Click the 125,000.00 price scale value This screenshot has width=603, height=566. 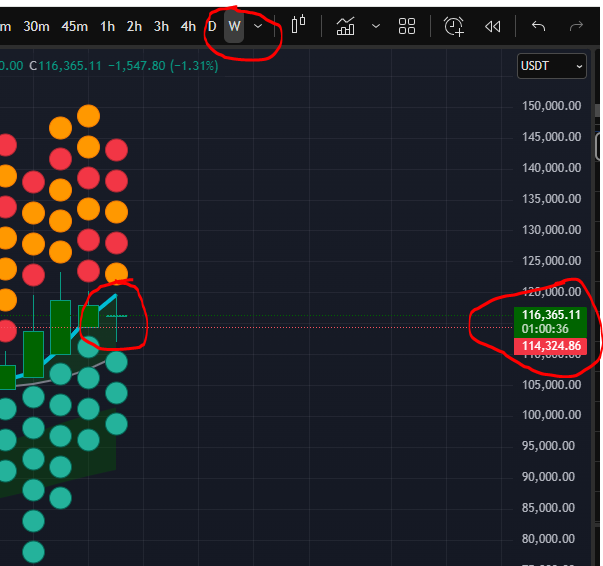pos(551,261)
